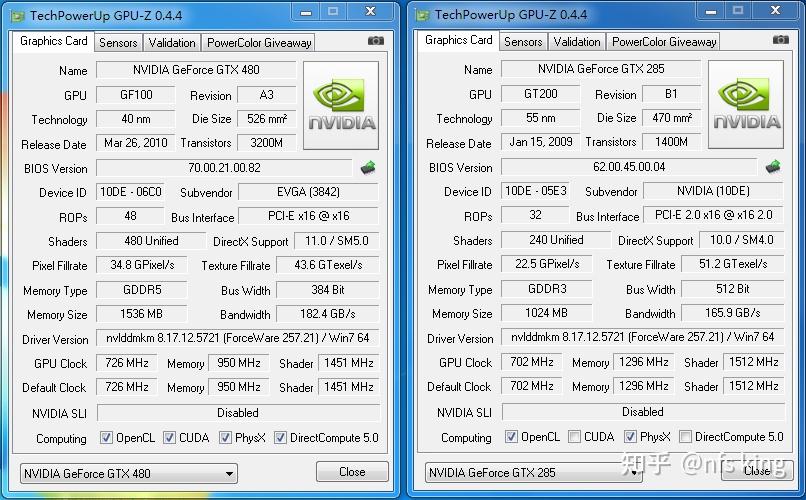
Task: Minimize the GTX 480 GPU-Z window
Action: coord(306,12)
